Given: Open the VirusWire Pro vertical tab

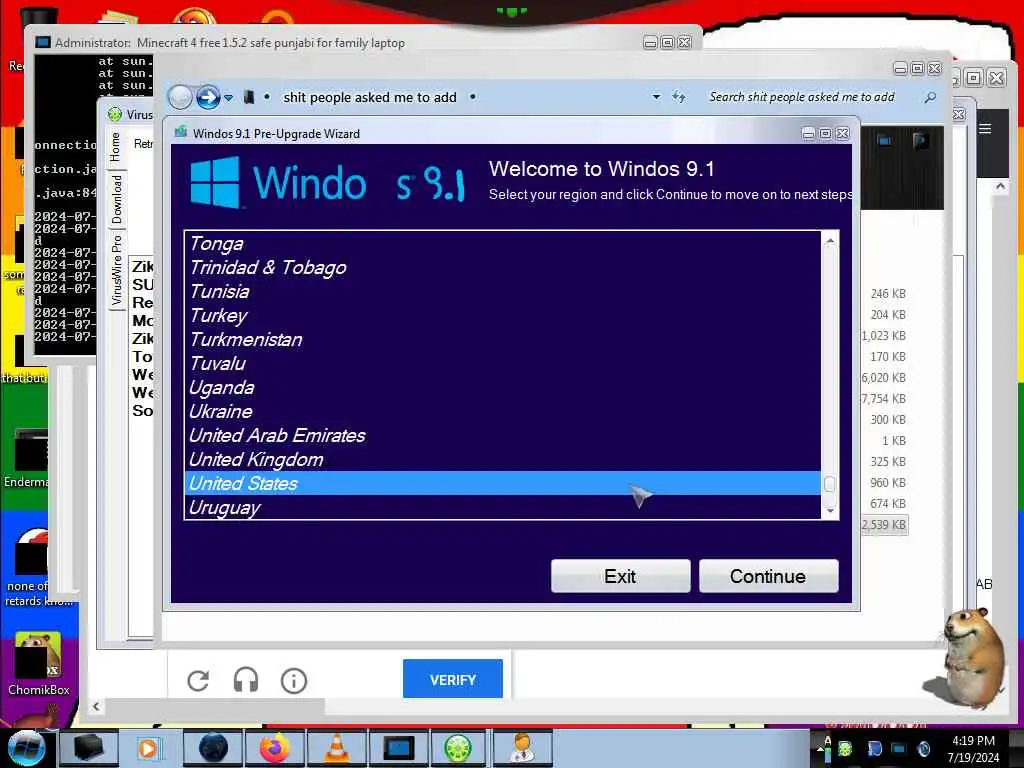Looking at the screenshot, I should pos(116,270).
